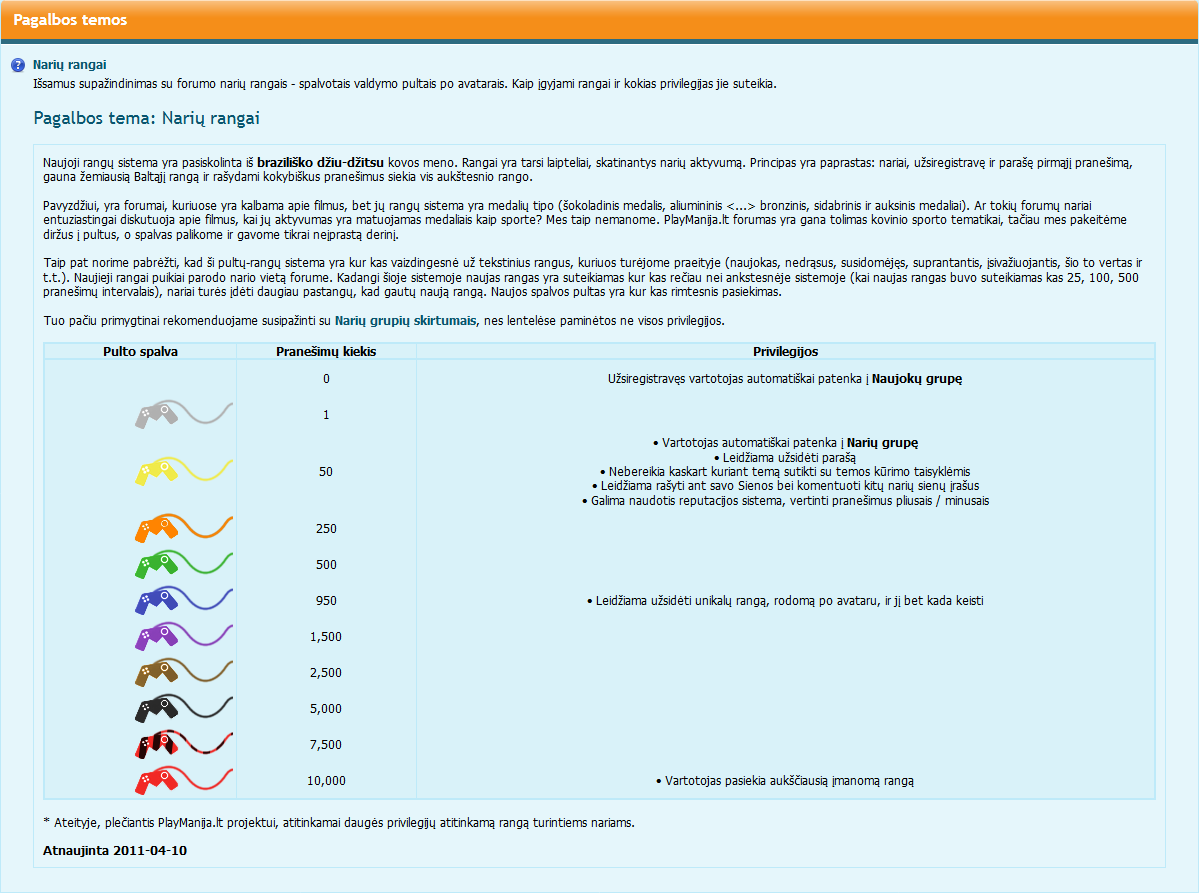Open the Narių grupių skirtumais link

point(405,320)
